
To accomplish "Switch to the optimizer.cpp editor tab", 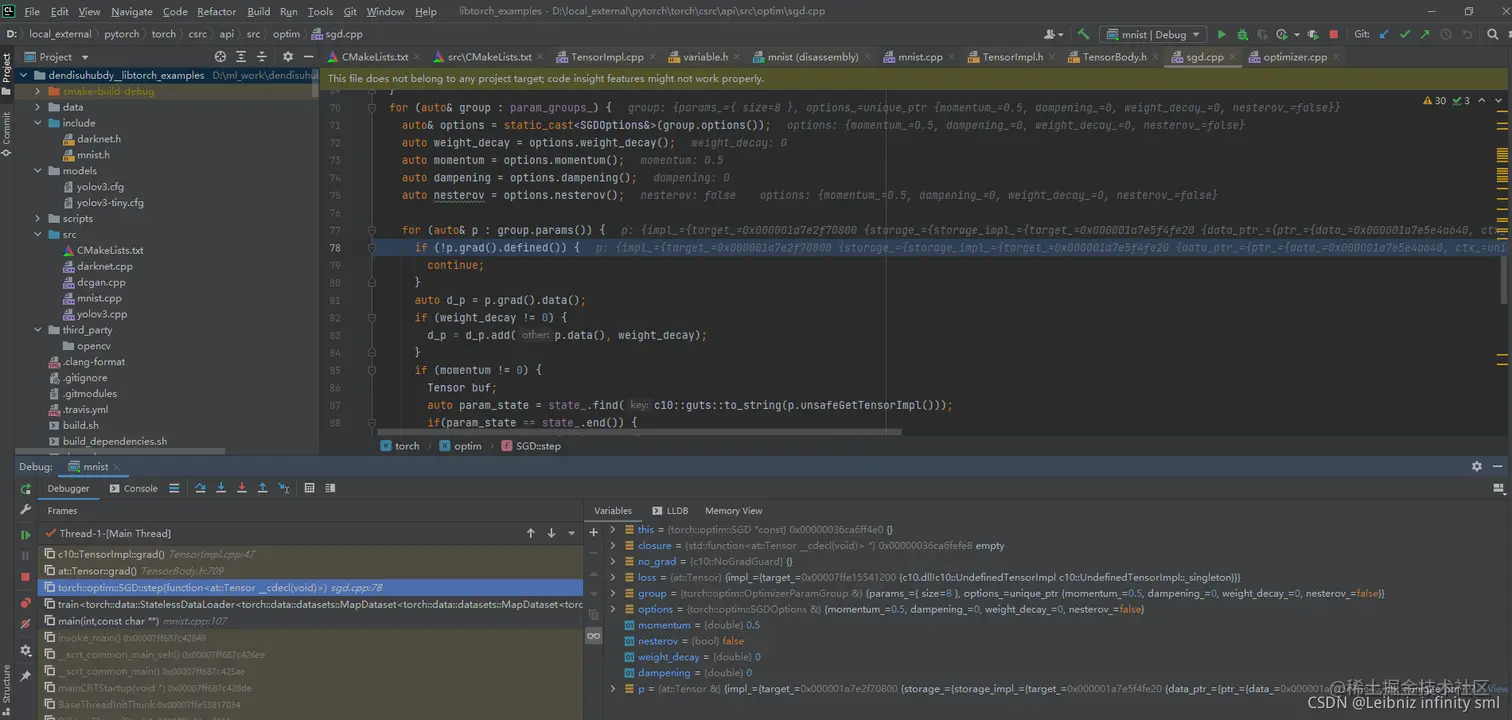I will pos(1295,57).
